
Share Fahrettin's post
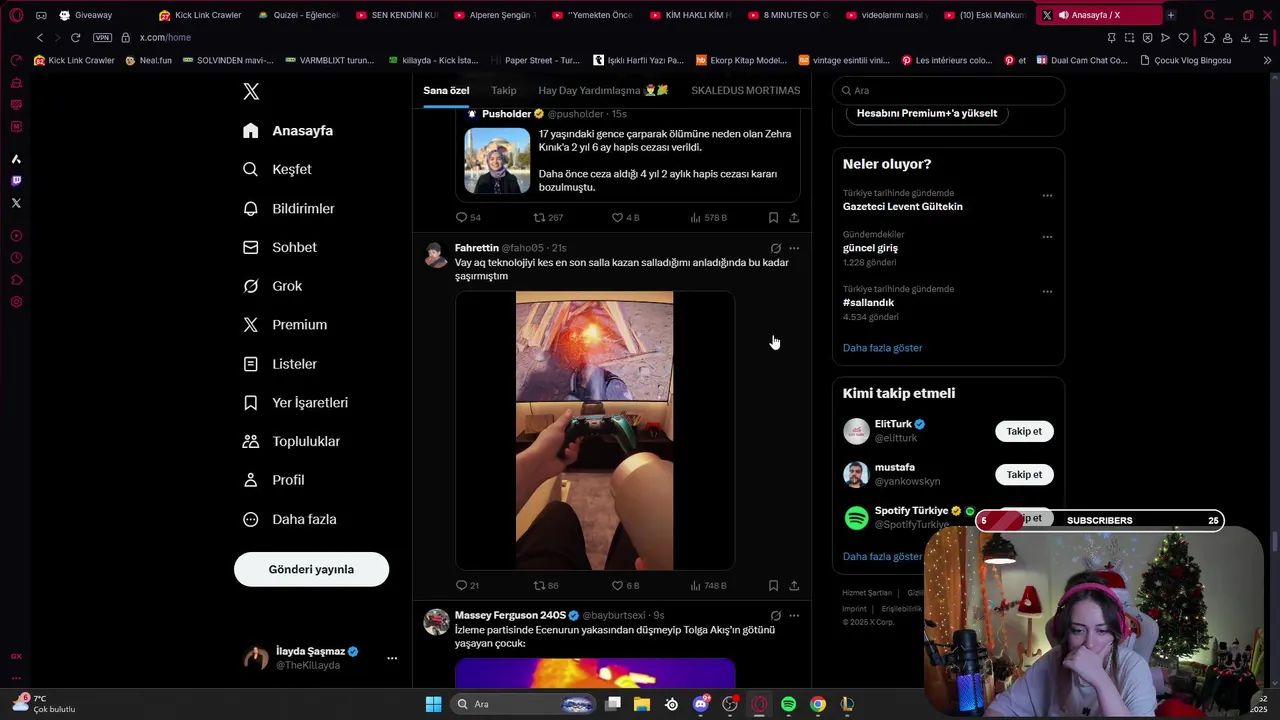click(x=794, y=585)
